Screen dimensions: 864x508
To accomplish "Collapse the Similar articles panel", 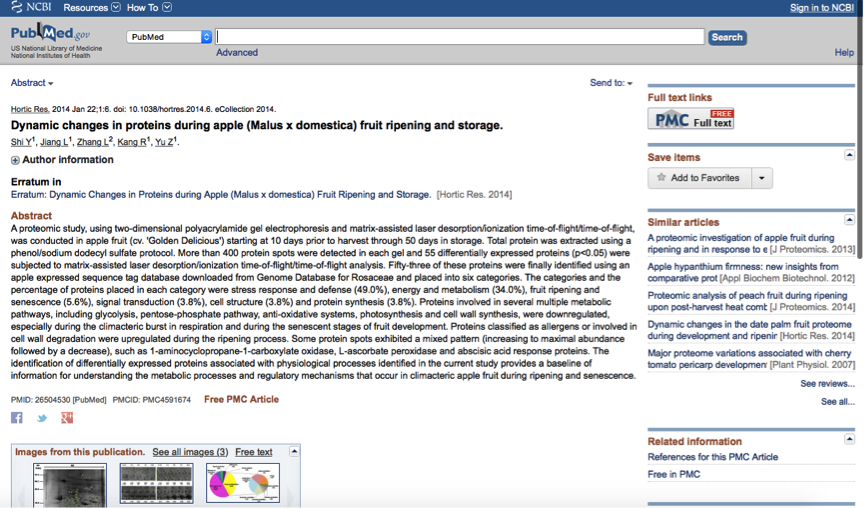I will (849, 220).
